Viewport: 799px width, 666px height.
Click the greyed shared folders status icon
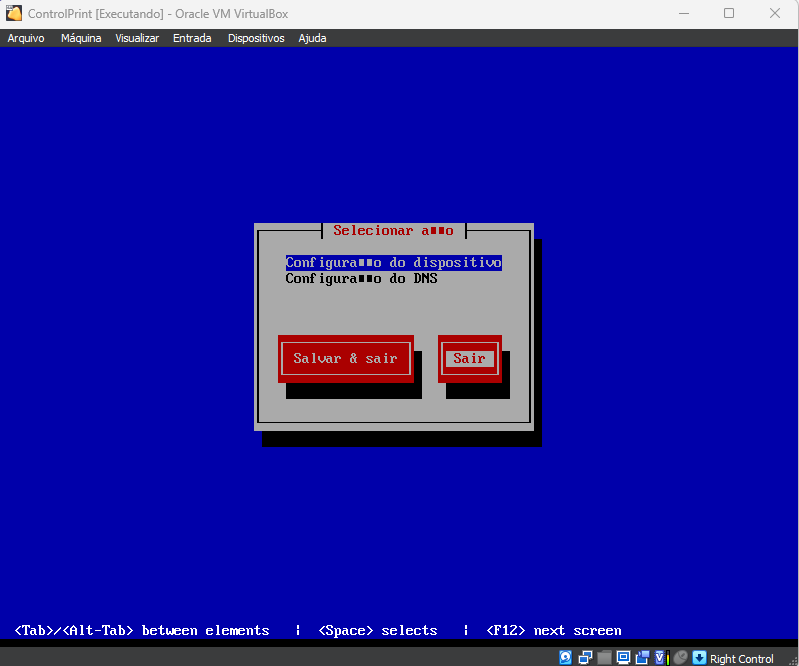604,658
